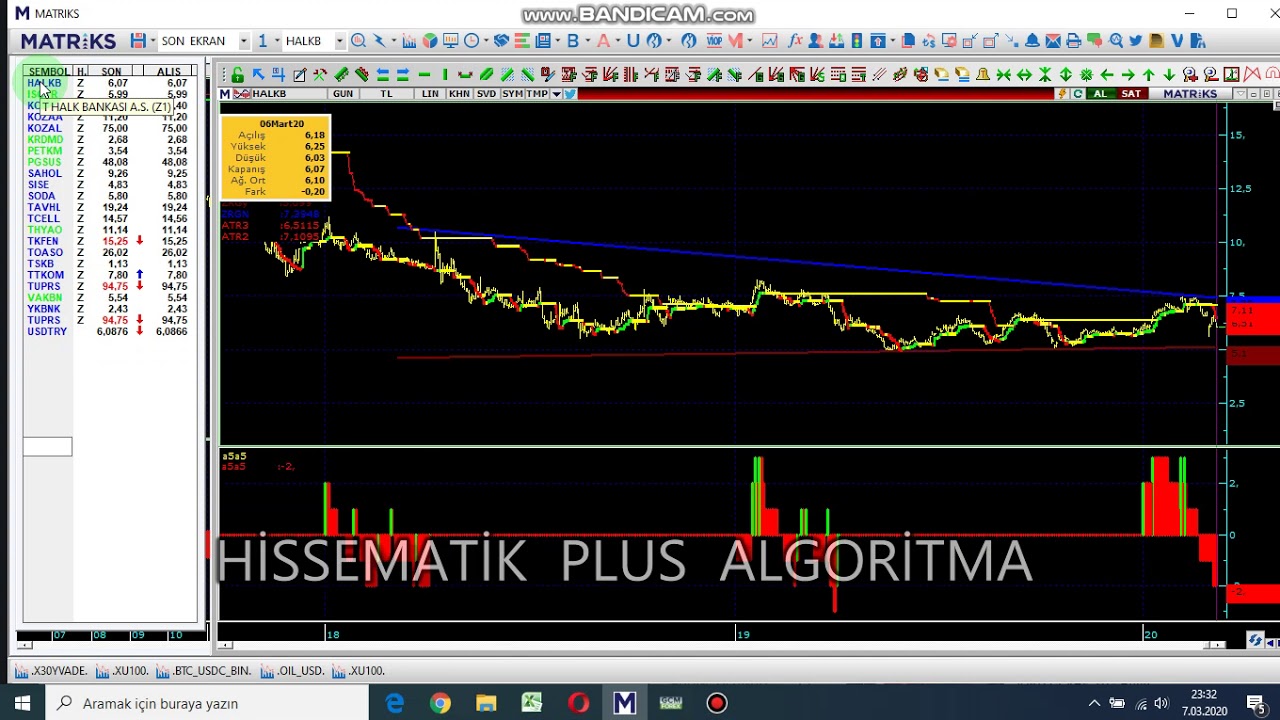Click the traffic light icon

coord(857,41)
